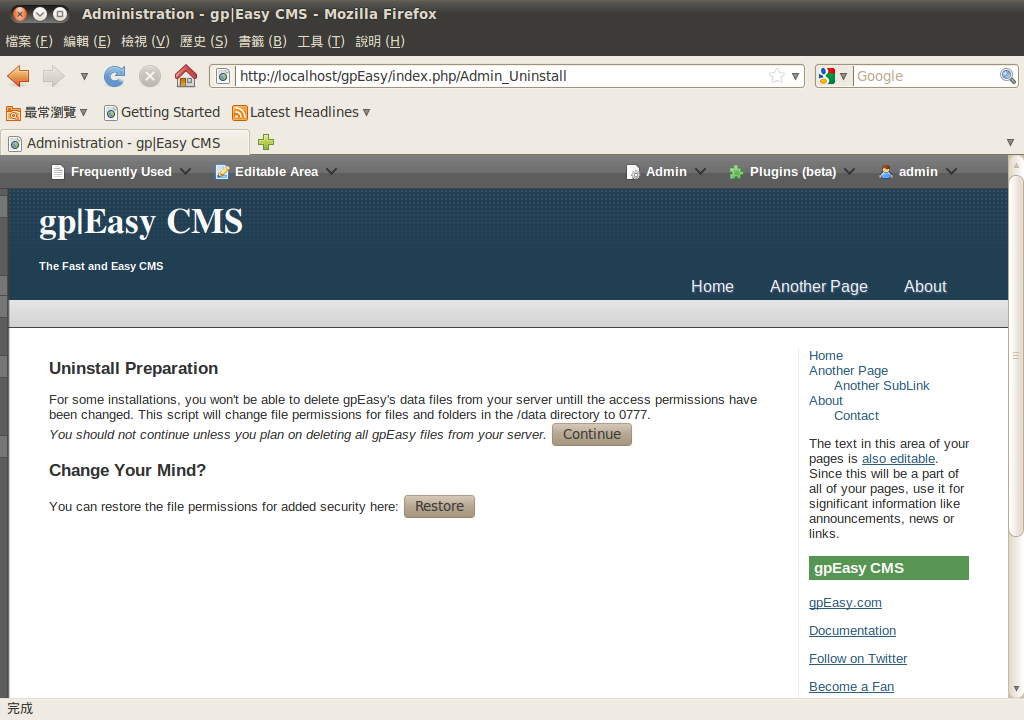This screenshot has height=720, width=1024.
Task: Click the scrollbar up arrow
Action: (1016, 163)
